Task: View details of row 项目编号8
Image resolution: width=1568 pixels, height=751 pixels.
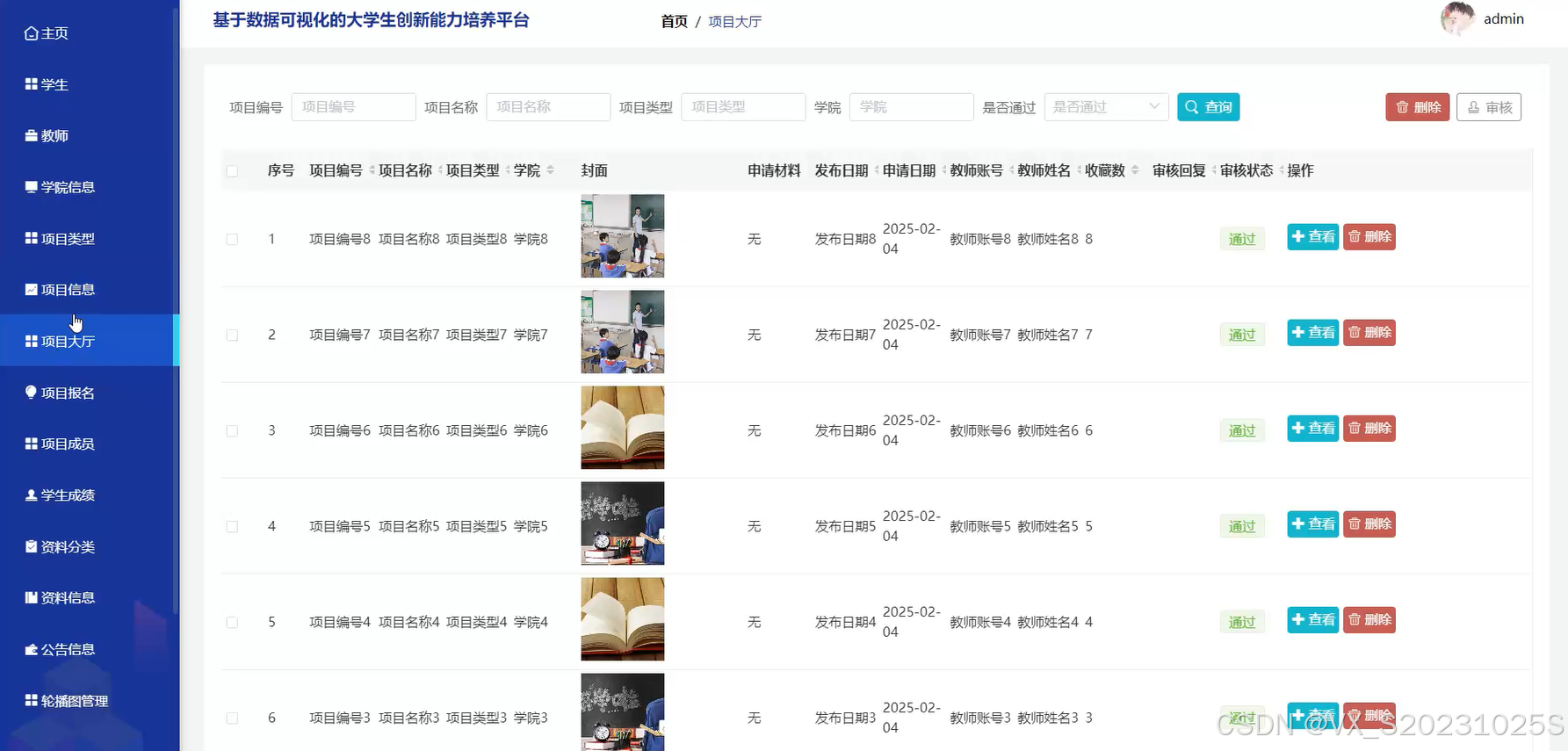Action: [1312, 237]
